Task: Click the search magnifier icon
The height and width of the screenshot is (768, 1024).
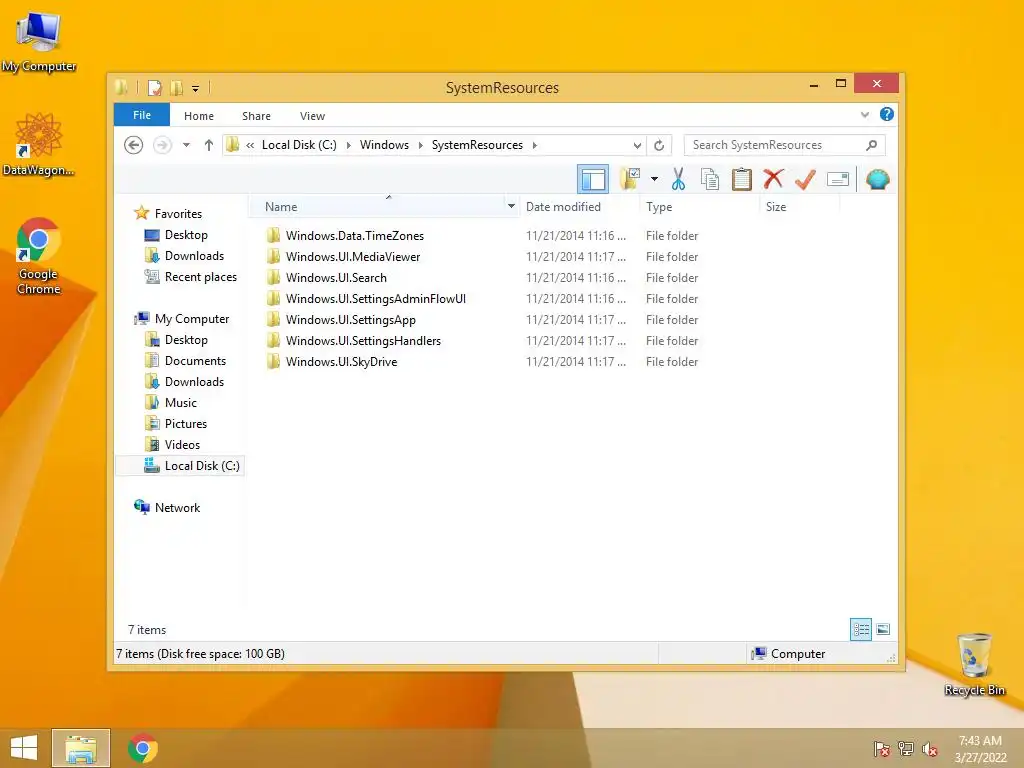Action: tap(871, 145)
